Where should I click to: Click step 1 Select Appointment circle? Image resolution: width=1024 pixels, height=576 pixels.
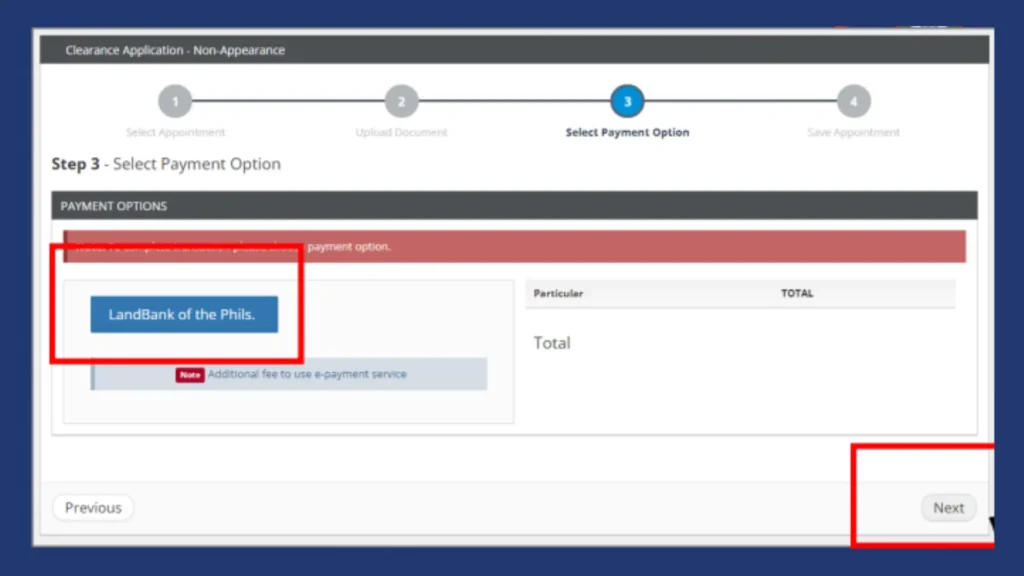point(175,101)
